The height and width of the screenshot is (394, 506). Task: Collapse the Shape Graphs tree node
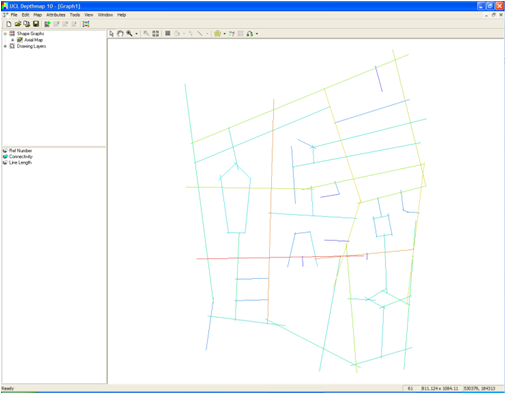[5, 34]
